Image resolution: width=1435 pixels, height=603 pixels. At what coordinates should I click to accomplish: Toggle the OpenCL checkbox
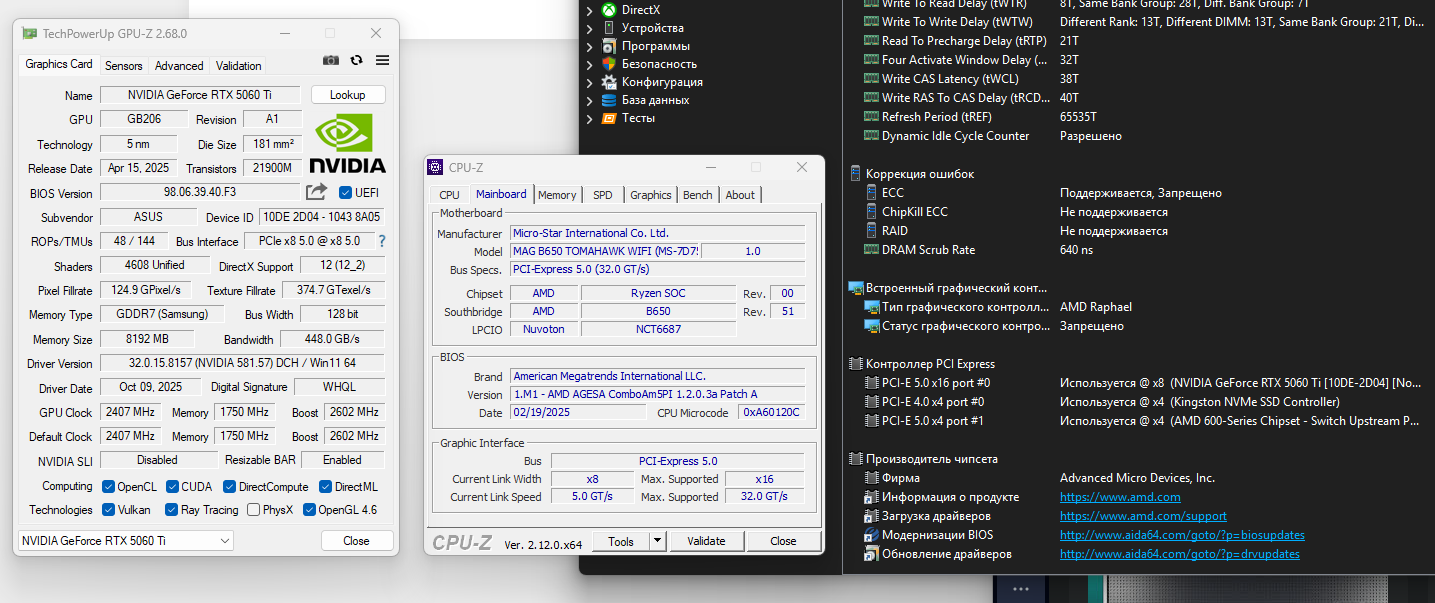coord(108,487)
